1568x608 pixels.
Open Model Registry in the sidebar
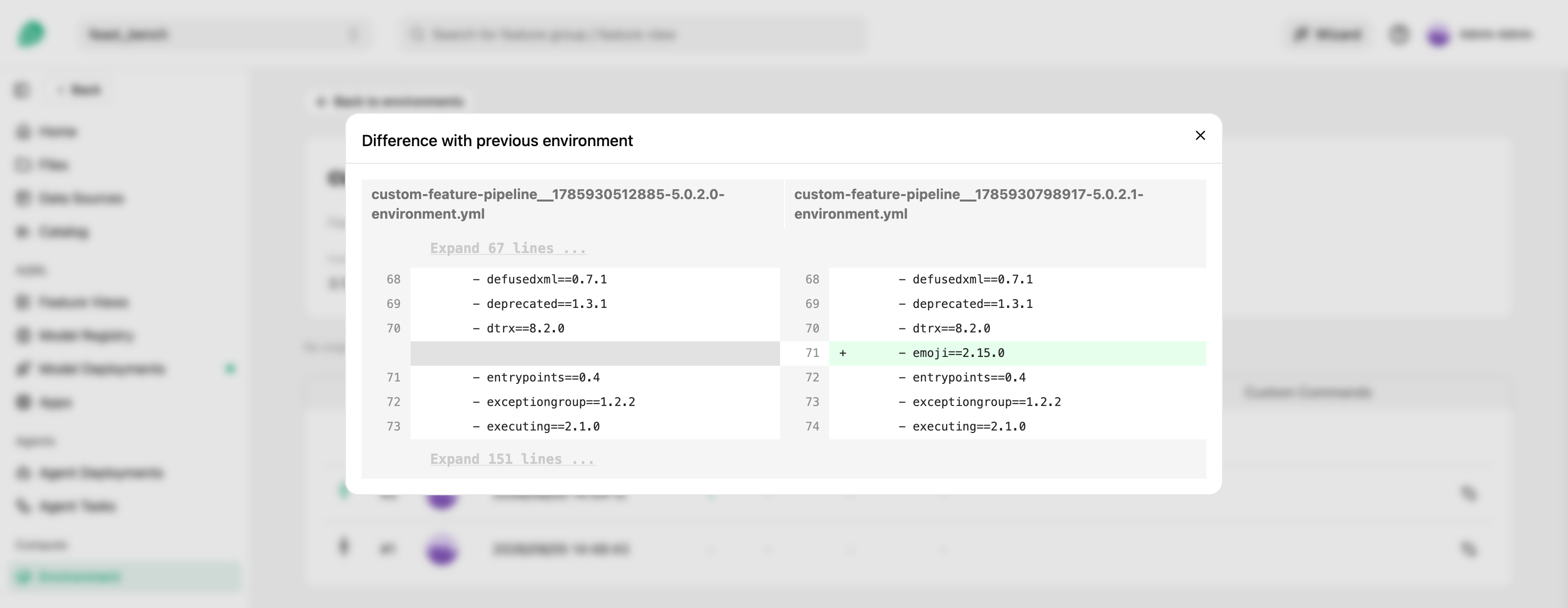pyautogui.click(x=86, y=336)
